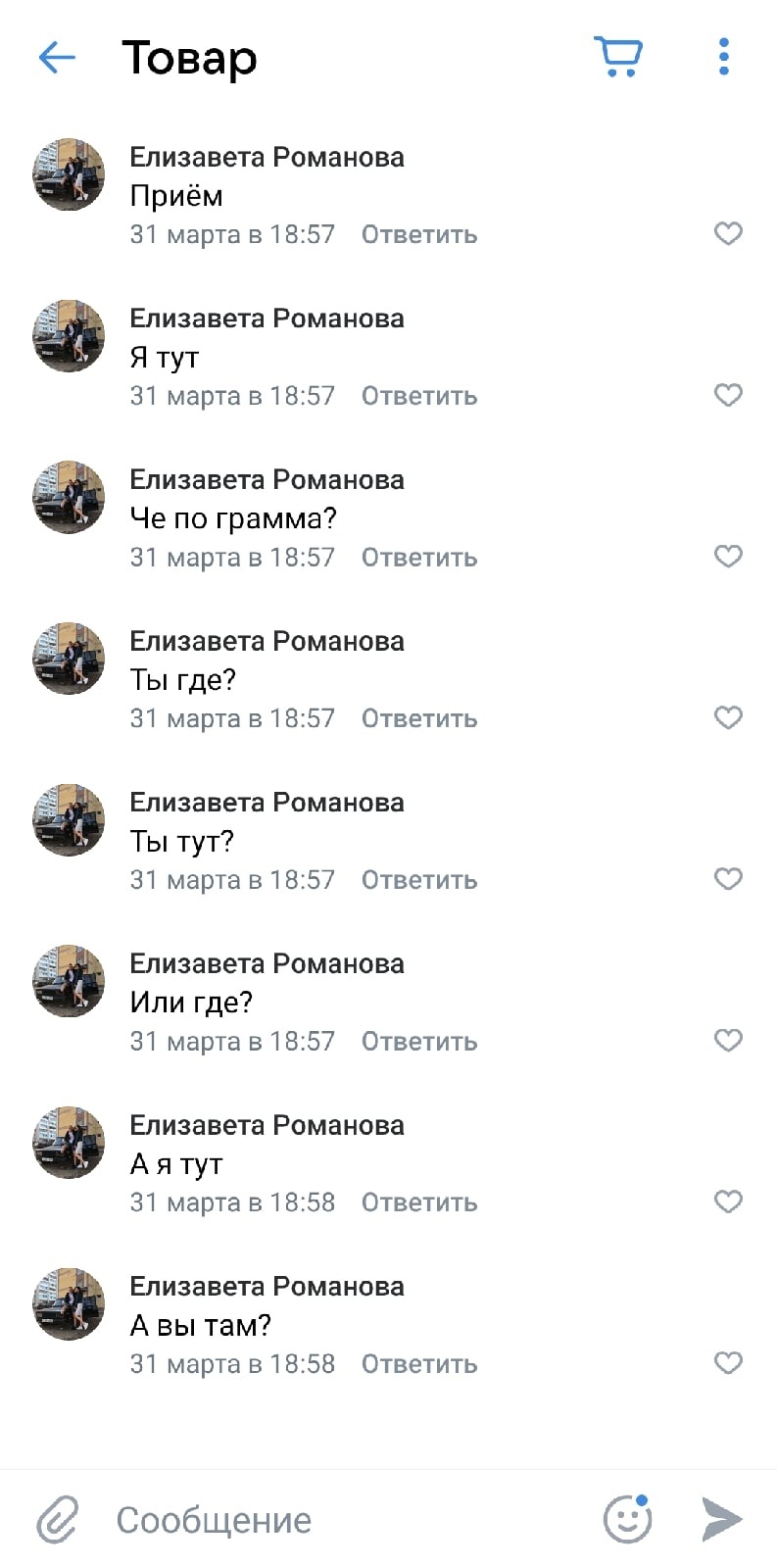Open Елизавета Романова's name above "Я тут"
The width and height of the screenshot is (777, 1568).
[267, 318]
